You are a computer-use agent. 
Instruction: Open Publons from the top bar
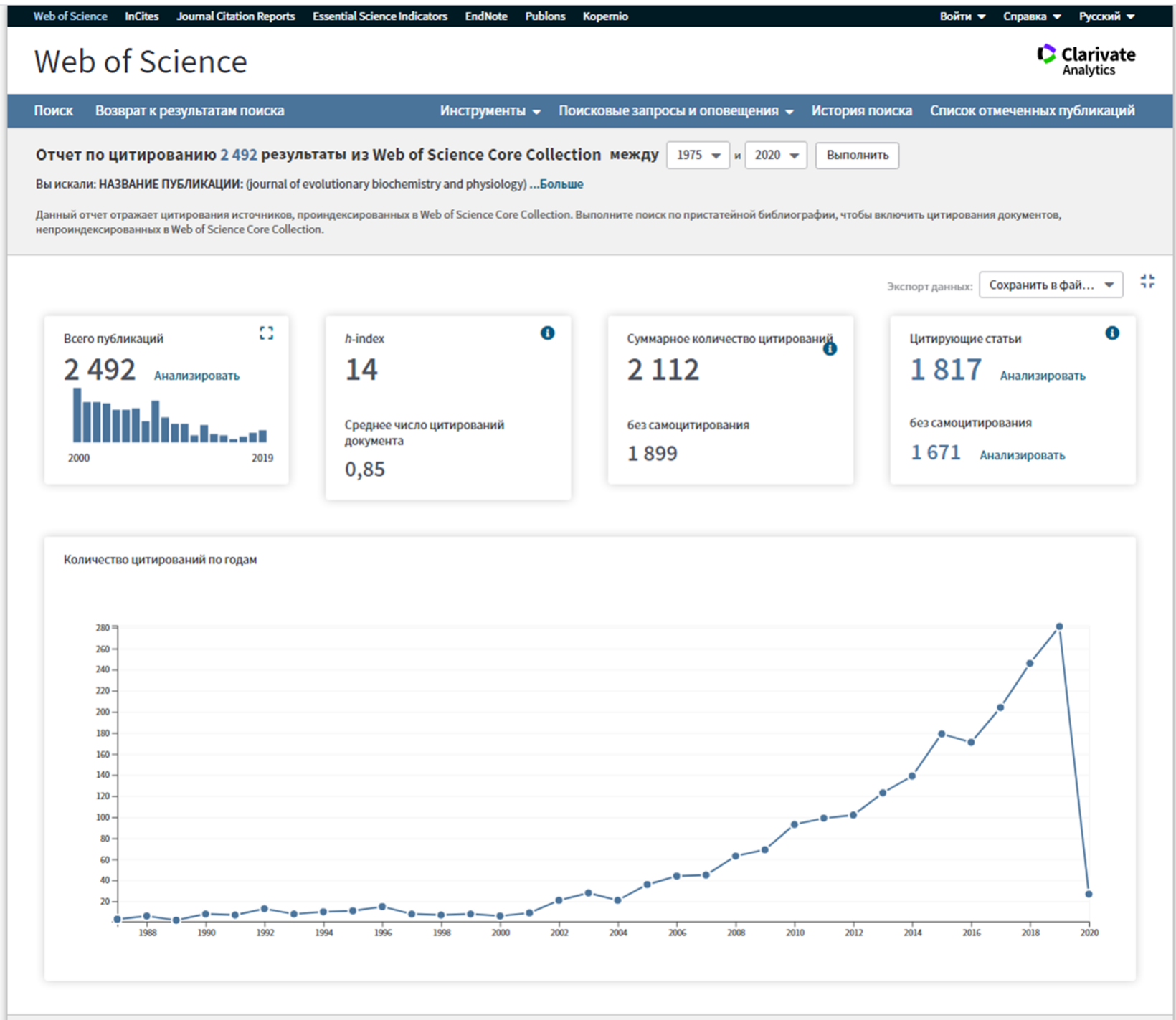click(545, 16)
